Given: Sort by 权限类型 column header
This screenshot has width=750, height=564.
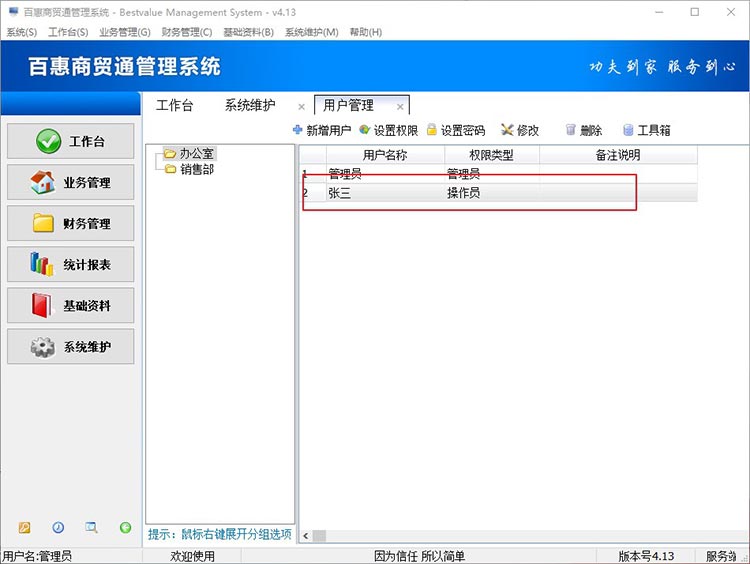Looking at the screenshot, I should coord(491,155).
